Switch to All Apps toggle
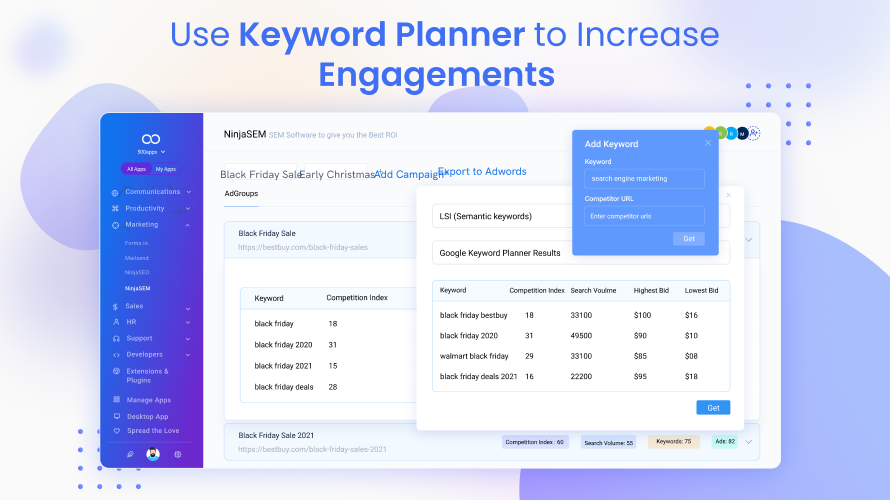 coord(136,169)
